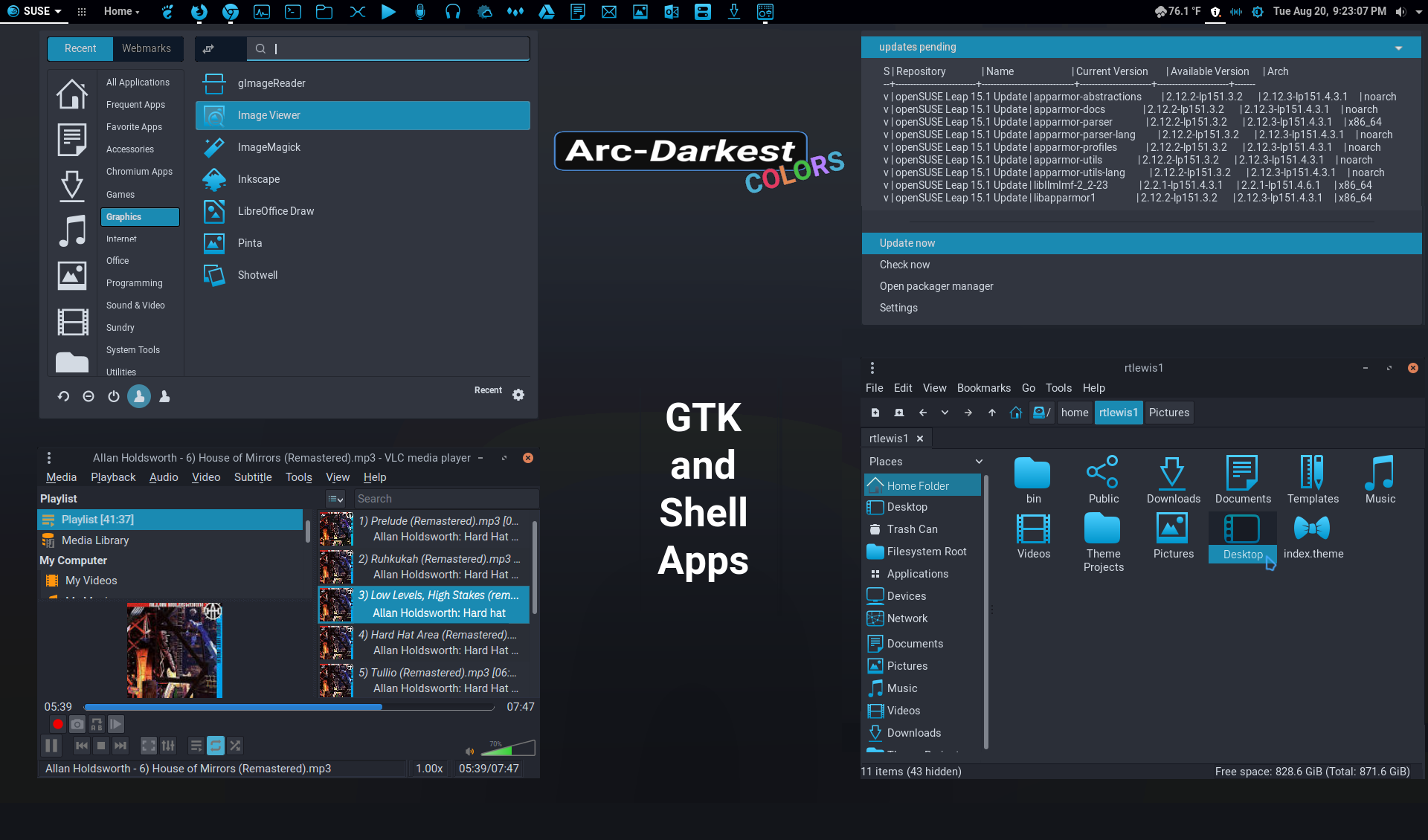The image size is (1428, 840).
Task: Open terminal icon in top bar
Action: (x=293, y=11)
